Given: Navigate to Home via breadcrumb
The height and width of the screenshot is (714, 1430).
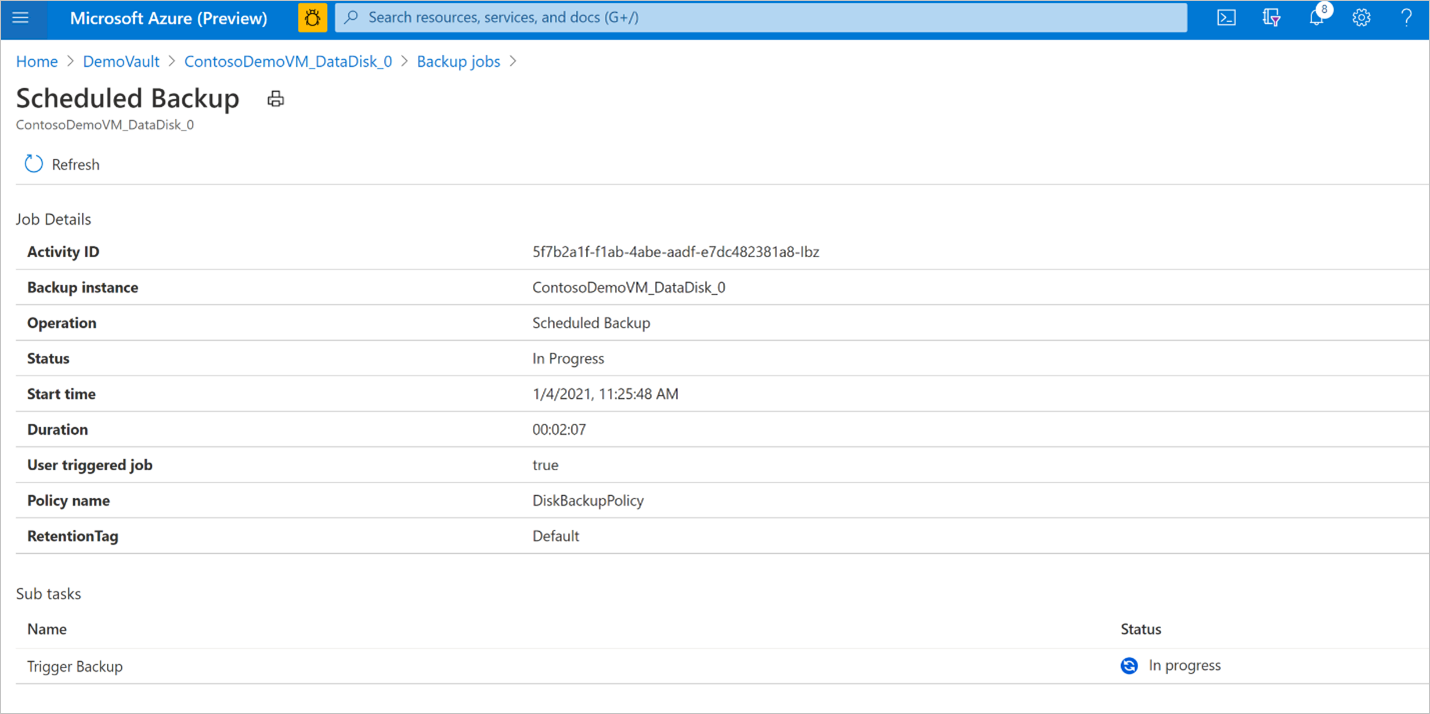Looking at the screenshot, I should [36, 61].
